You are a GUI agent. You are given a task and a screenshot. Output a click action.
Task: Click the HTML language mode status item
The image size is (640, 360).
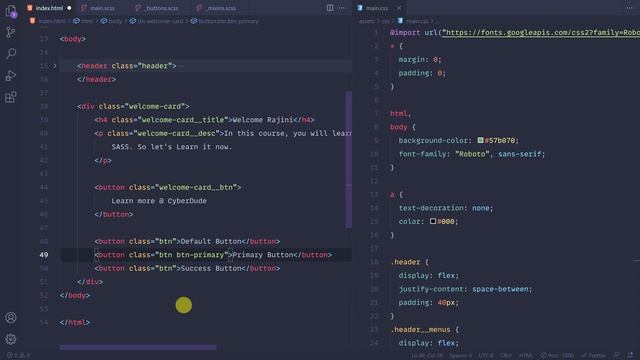(526, 356)
